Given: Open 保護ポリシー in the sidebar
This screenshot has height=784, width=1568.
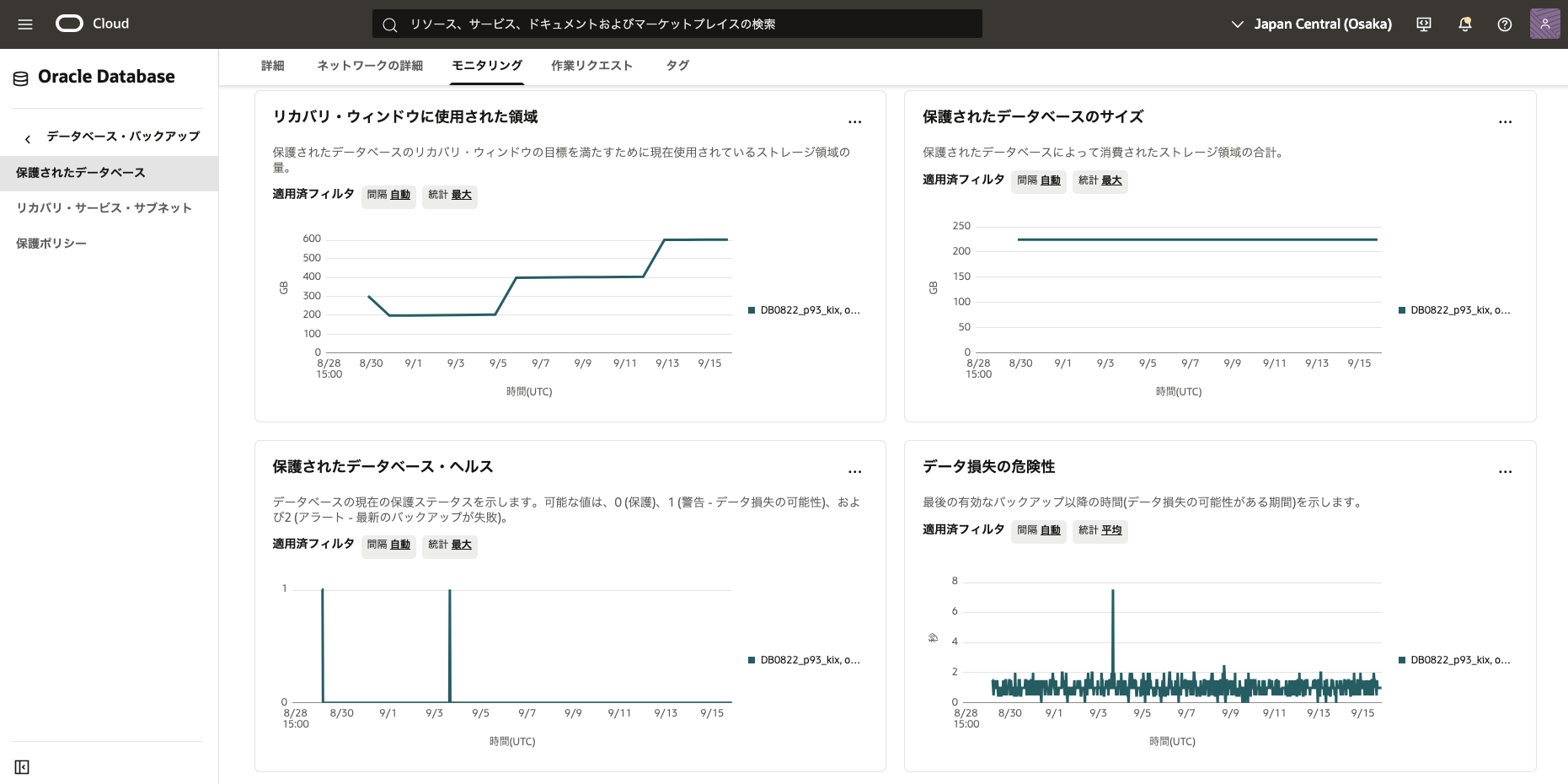Looking at the screenshot, I should click(51, 244).
